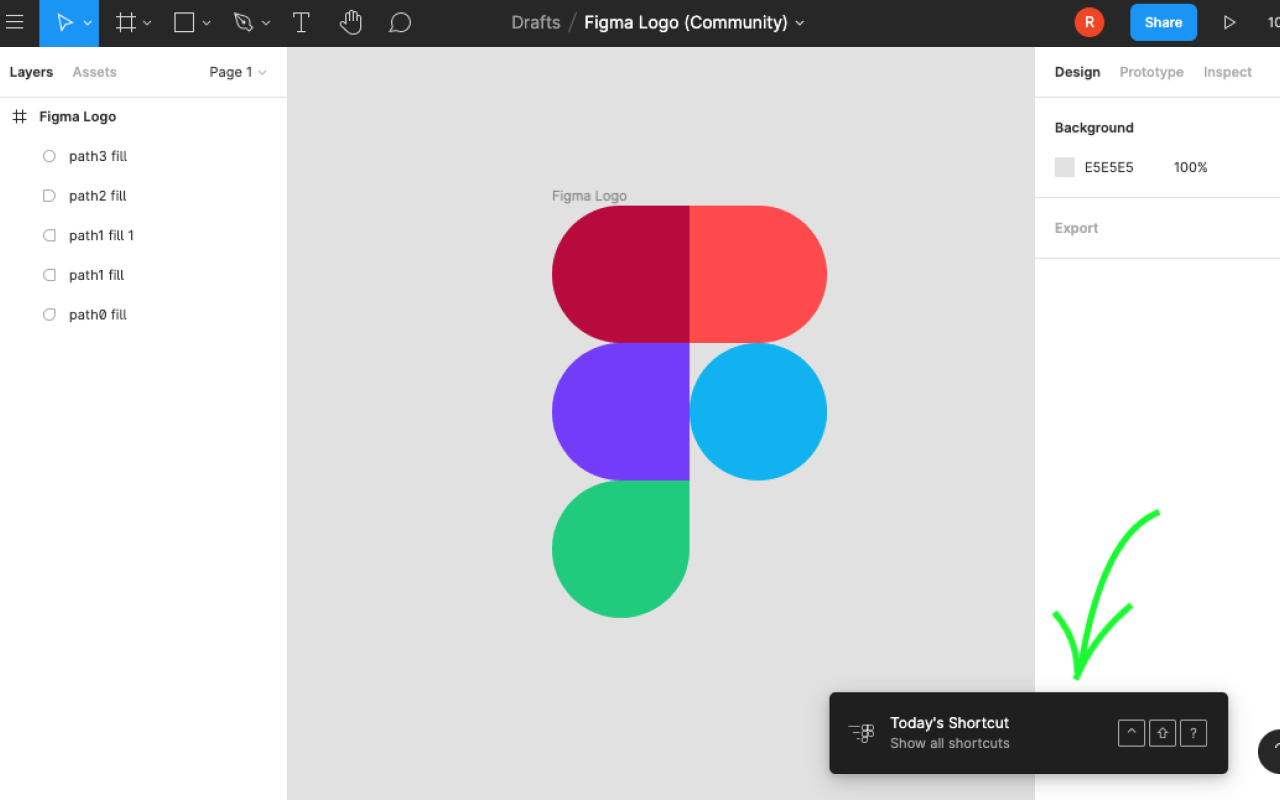
Task: Open the main hamburger menu
Action: click(15, 22)
